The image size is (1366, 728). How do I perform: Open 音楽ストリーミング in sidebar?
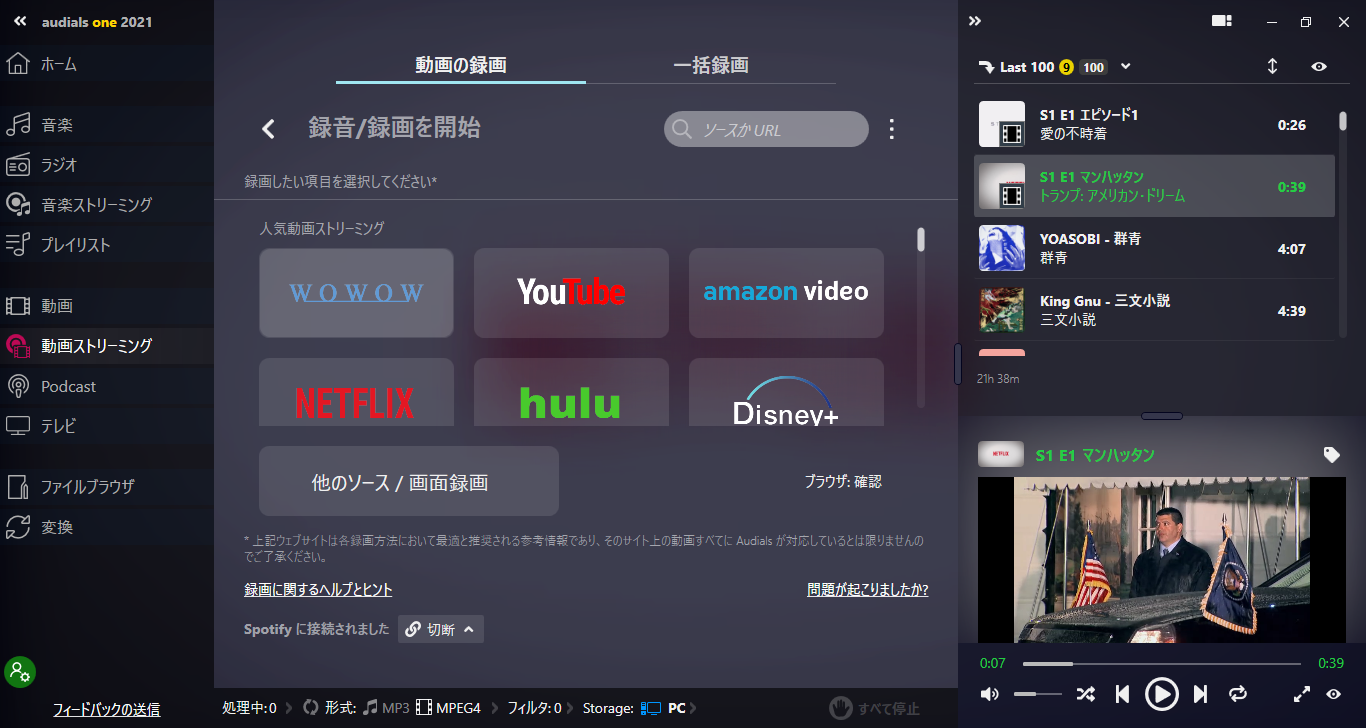tap(106, 205)
